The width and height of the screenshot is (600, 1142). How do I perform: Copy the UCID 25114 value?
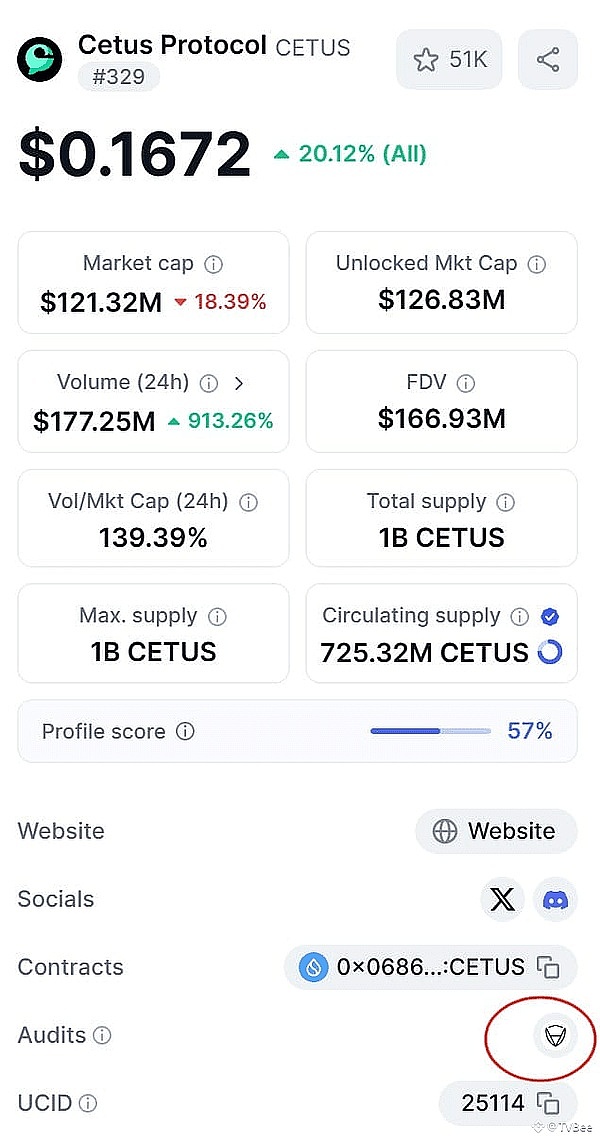547,1103
